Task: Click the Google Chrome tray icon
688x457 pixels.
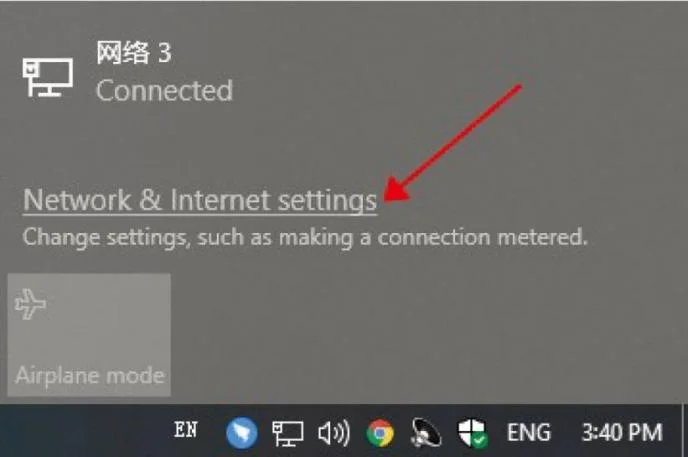Action: click(x=380, y=433)
